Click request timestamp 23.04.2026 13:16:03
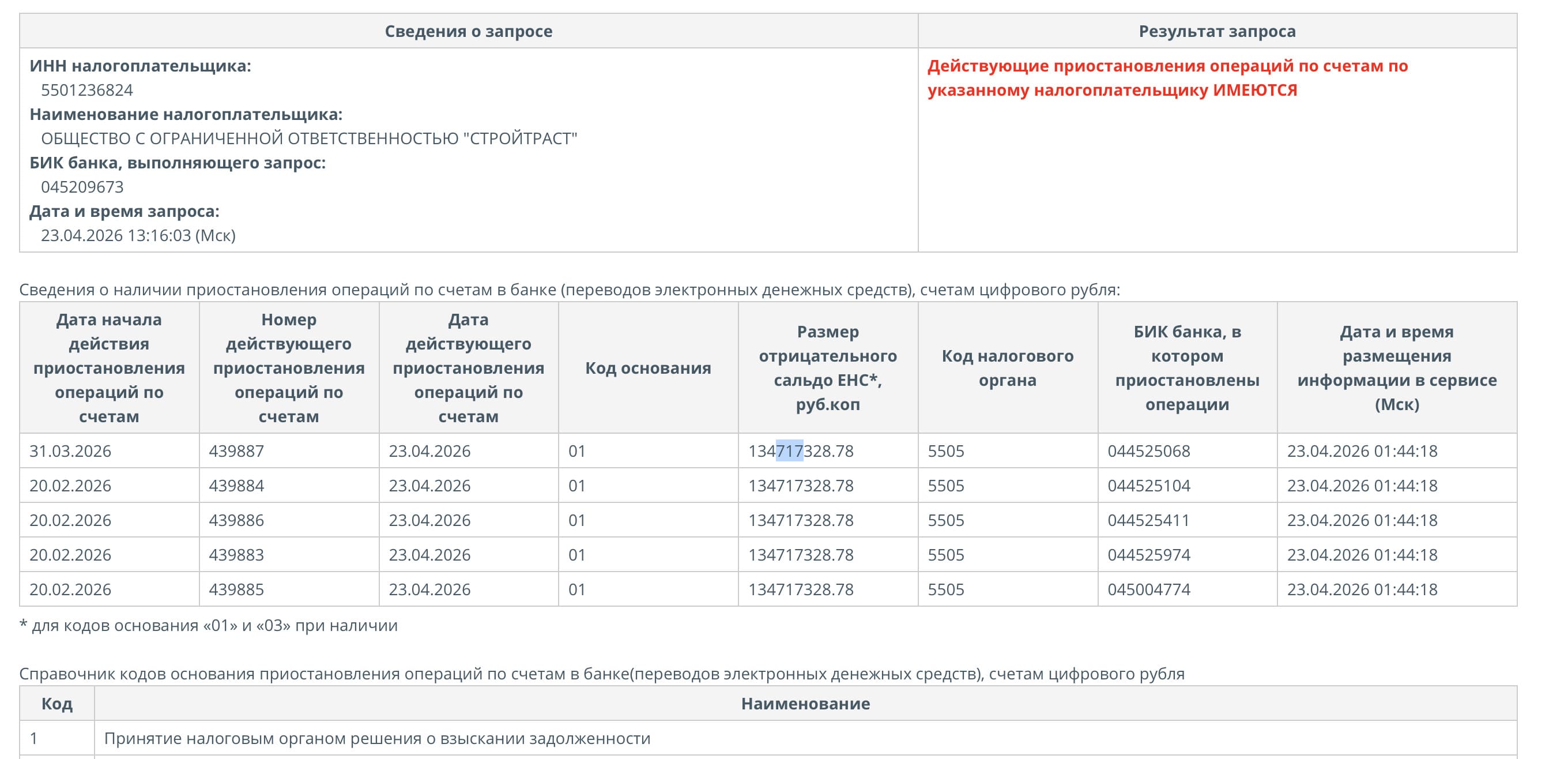The width and height of the screenshot is (1568, 759). click(x=138, y=235)
